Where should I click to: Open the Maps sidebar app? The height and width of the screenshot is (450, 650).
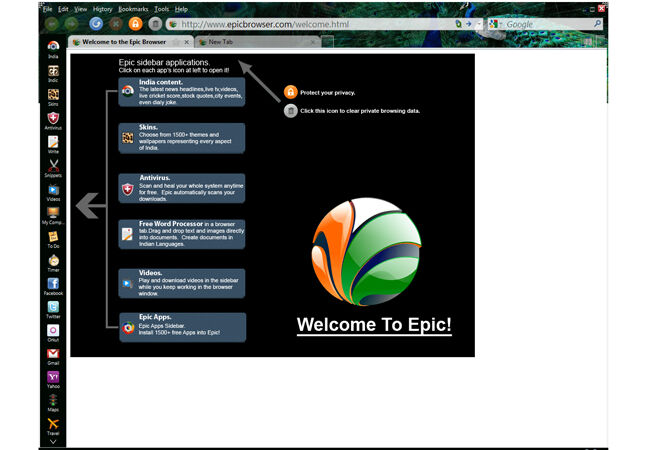(x=53, y=403)
